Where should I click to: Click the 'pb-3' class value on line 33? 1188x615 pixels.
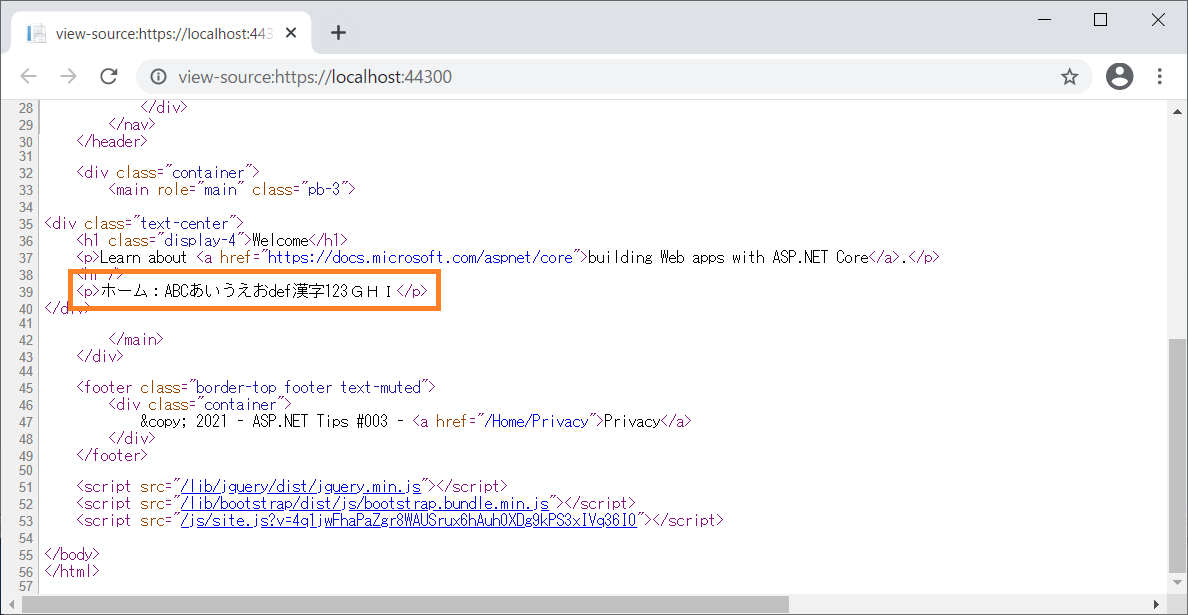click(324, 189)
